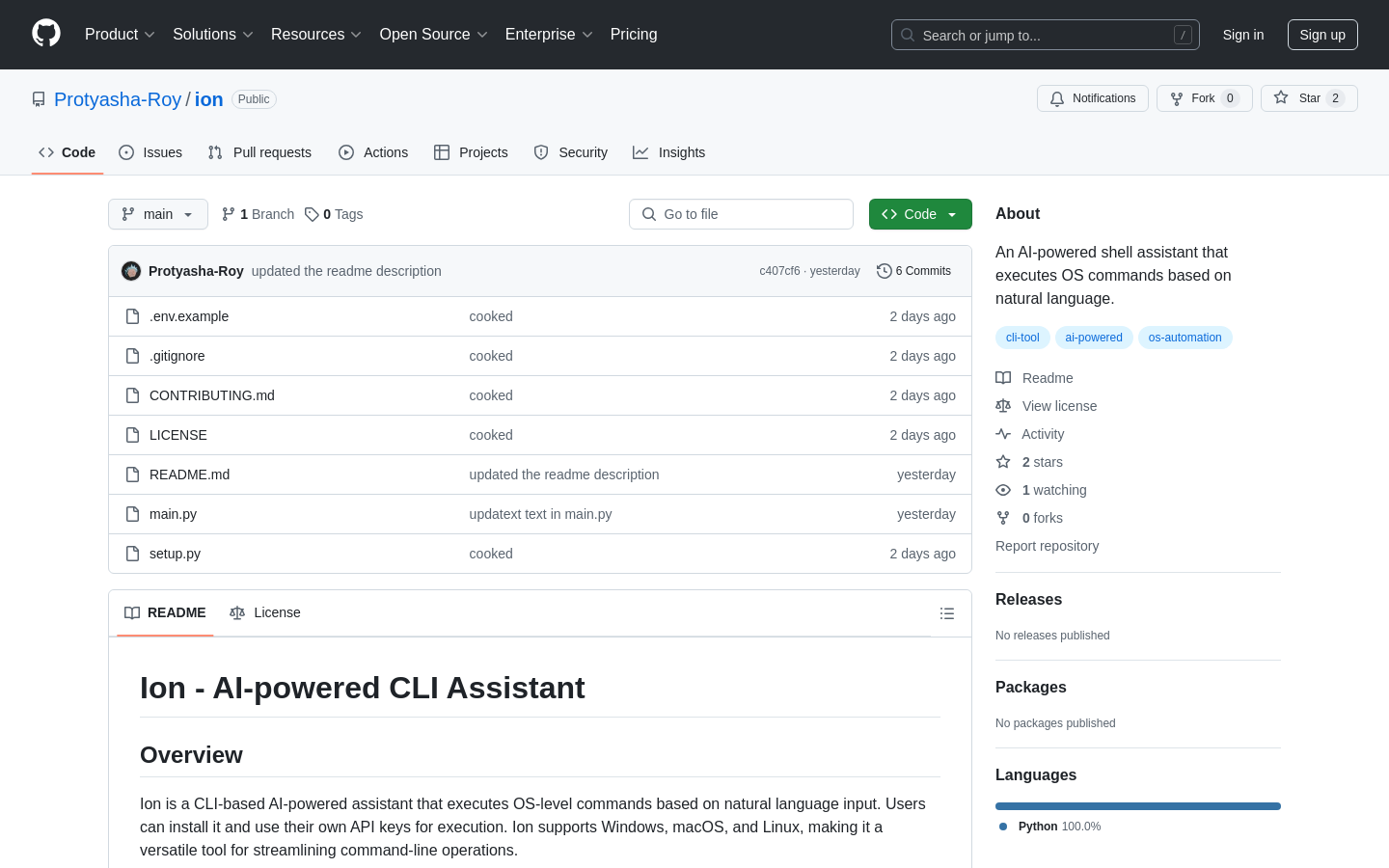Click the commit hash c407cf6

click(x=779, y=271)
